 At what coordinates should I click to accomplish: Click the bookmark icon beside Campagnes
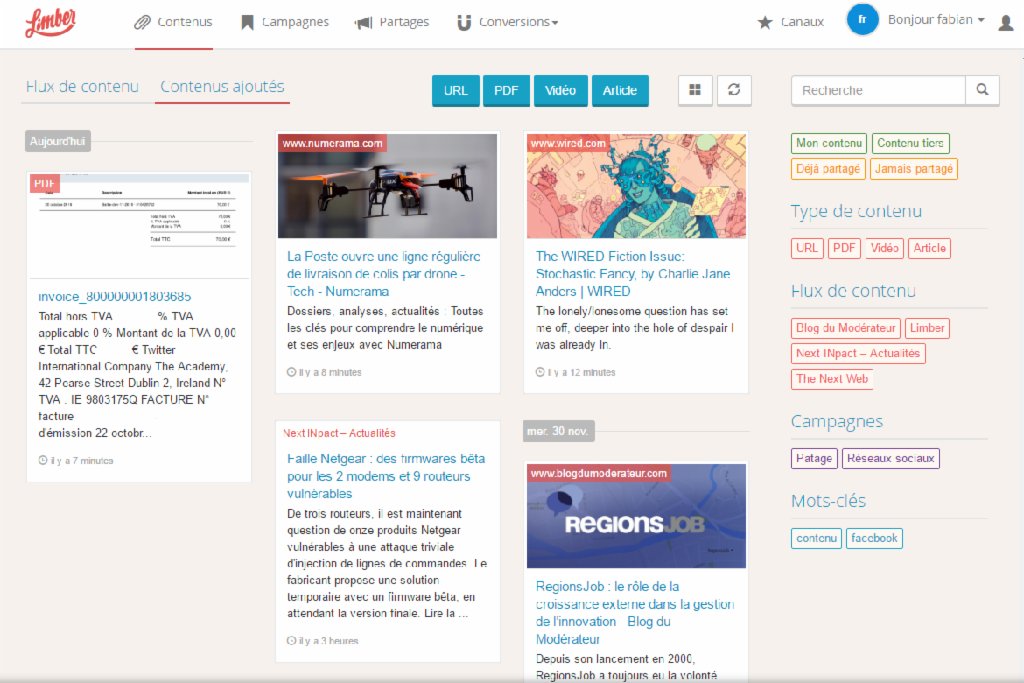pos(247,23)
